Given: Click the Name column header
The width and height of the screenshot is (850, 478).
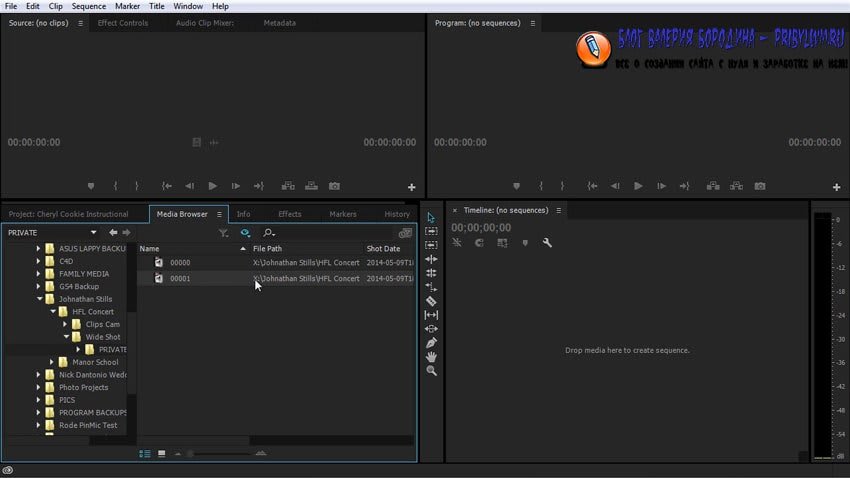Looking at the screenshot, I should (150, 248).
